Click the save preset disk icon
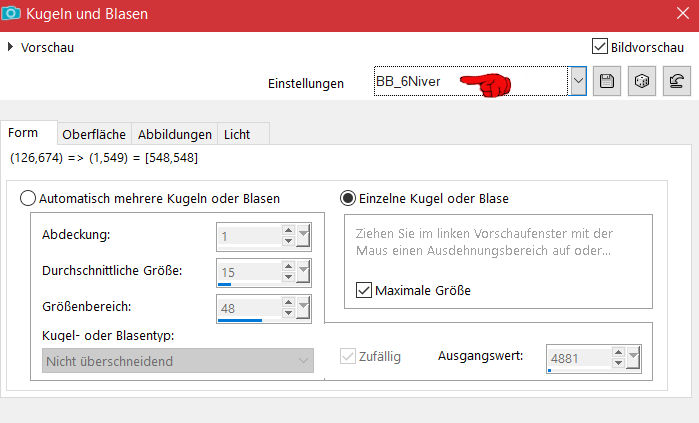This screenshot has width=699, height=423. point(605,82)
